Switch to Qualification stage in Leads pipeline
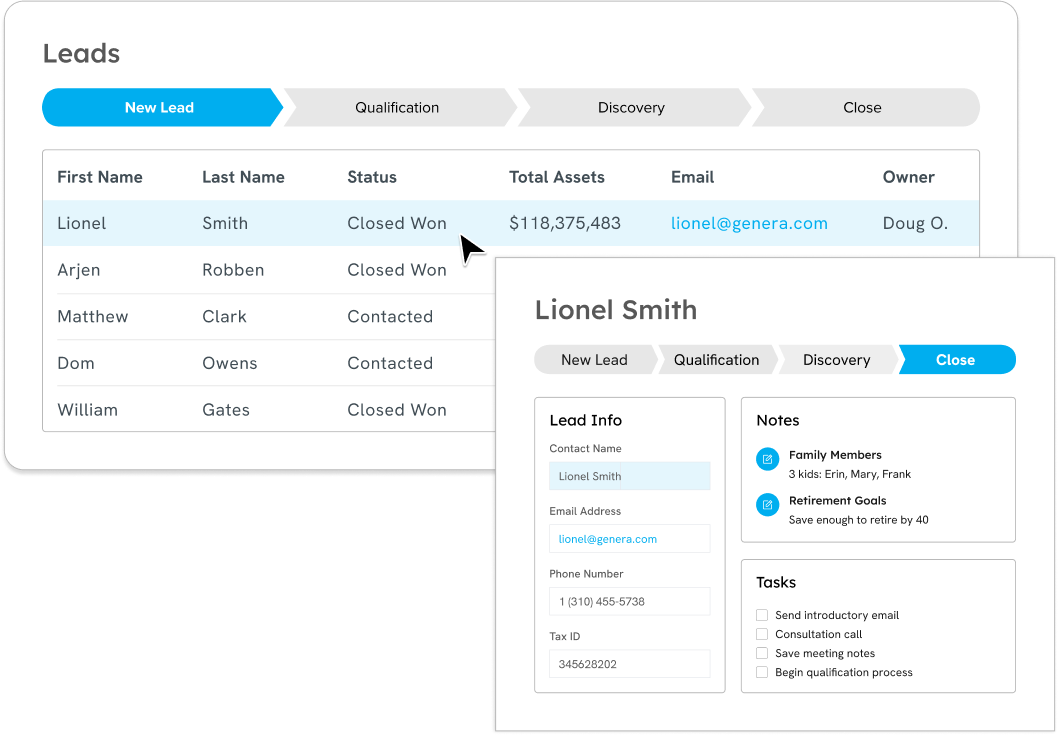 click(397, 107)
